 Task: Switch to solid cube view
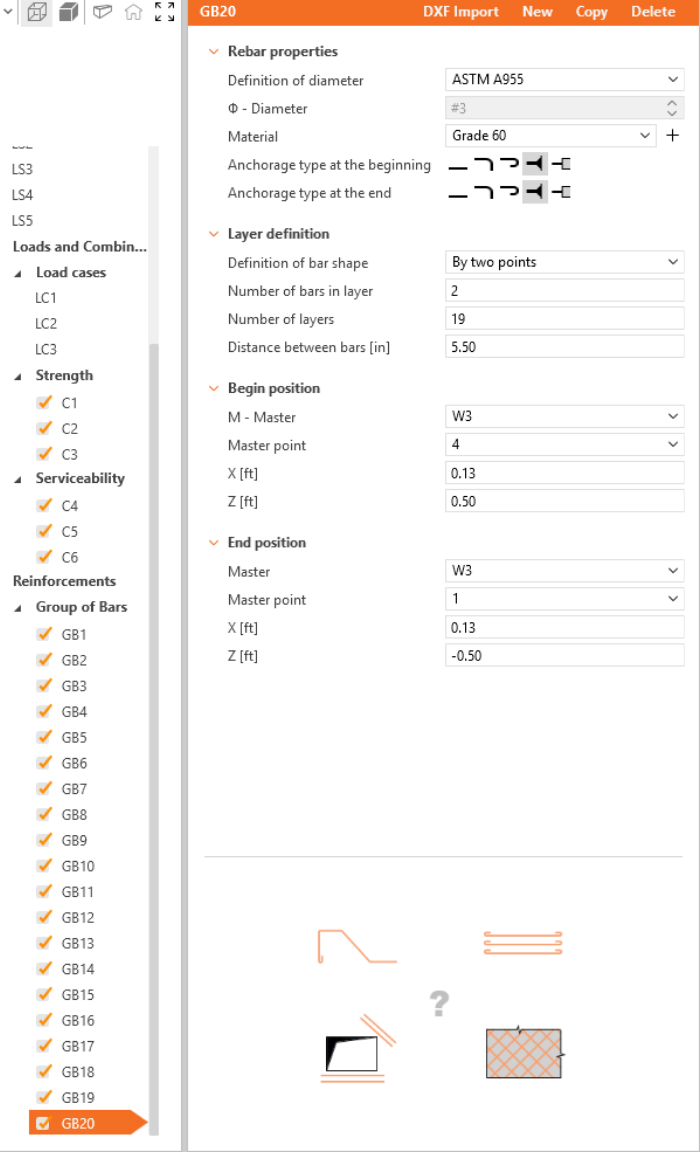(69, 12)
